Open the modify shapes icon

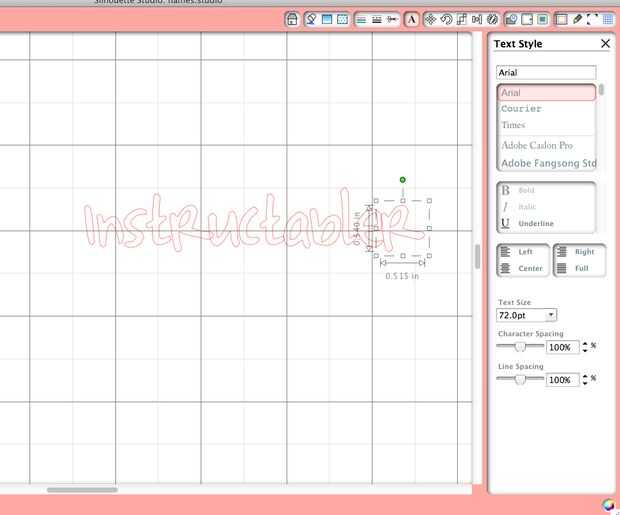512,19
